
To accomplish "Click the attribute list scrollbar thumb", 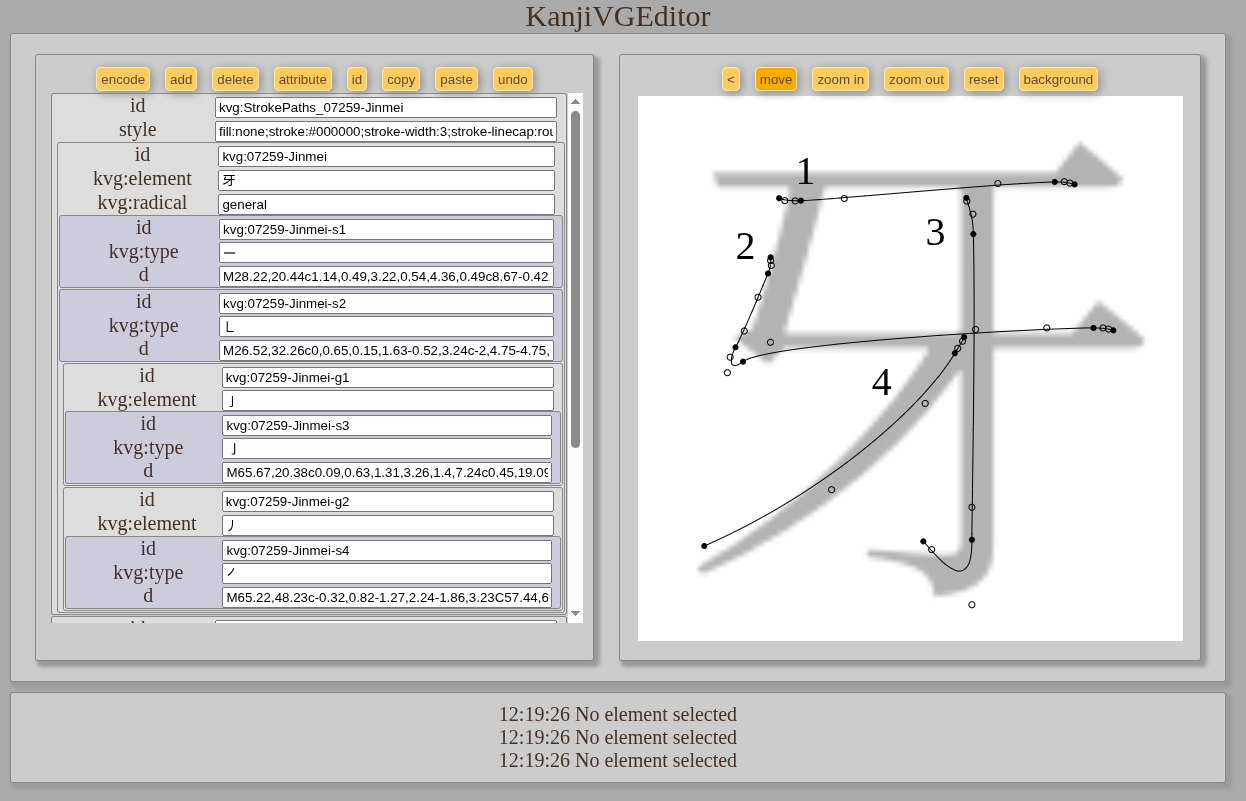I will [575, 279].
